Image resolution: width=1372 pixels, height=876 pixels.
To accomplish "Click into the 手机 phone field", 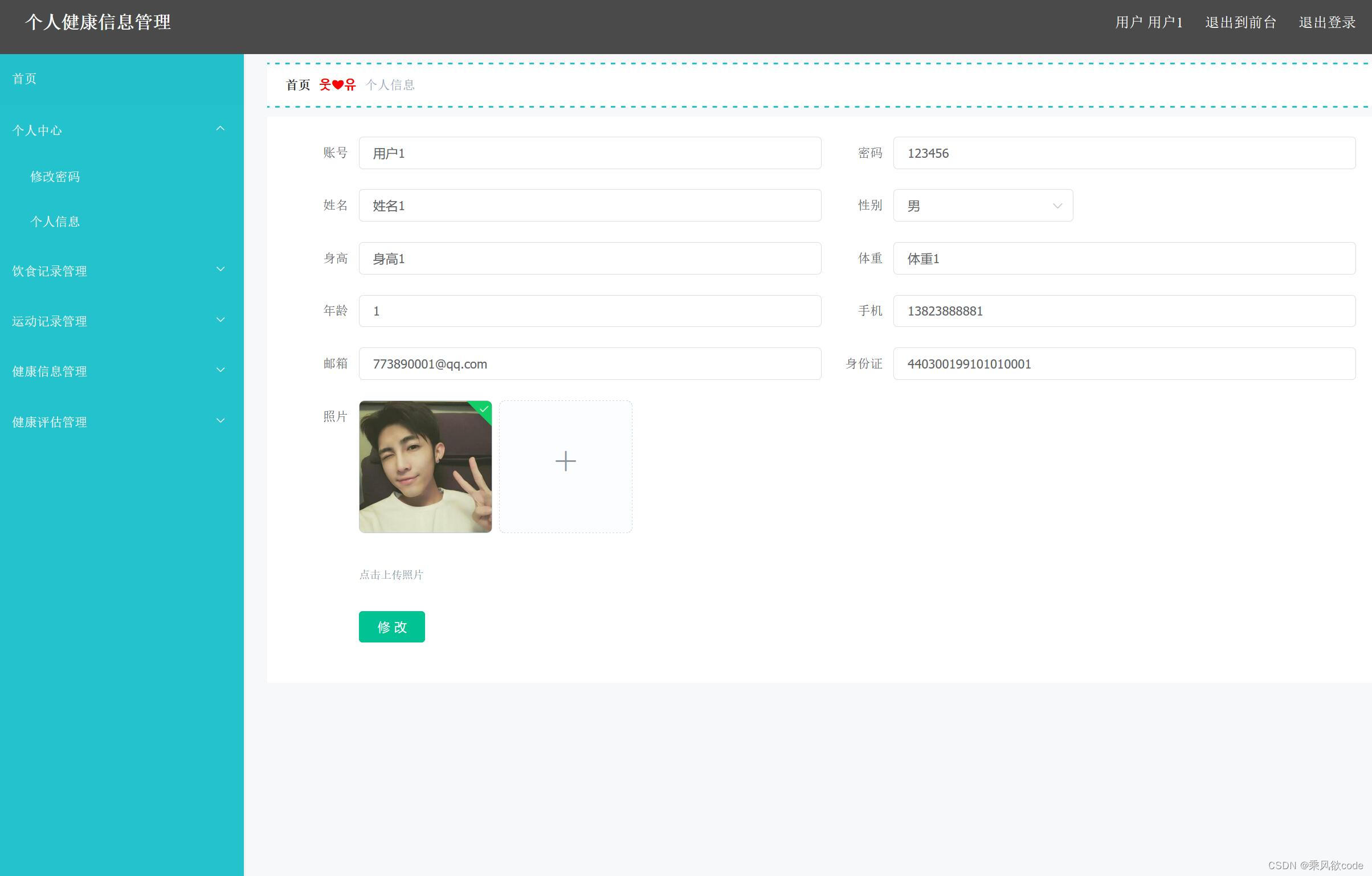I will (1124, 311).
